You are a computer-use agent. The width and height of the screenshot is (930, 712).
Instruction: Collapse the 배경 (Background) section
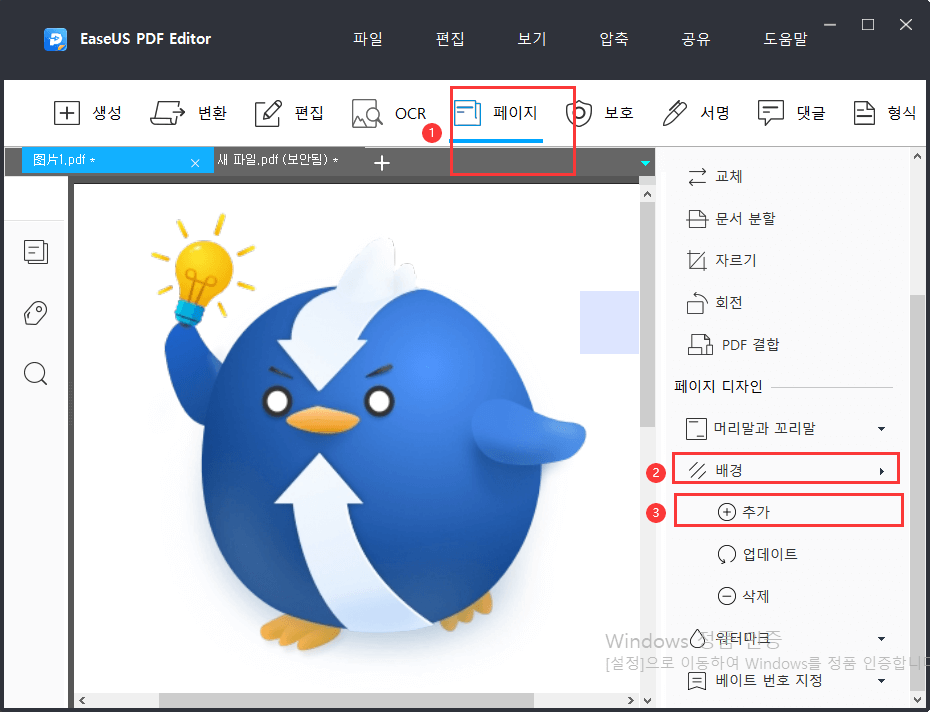pyautogui.click(x=882, y=471)
